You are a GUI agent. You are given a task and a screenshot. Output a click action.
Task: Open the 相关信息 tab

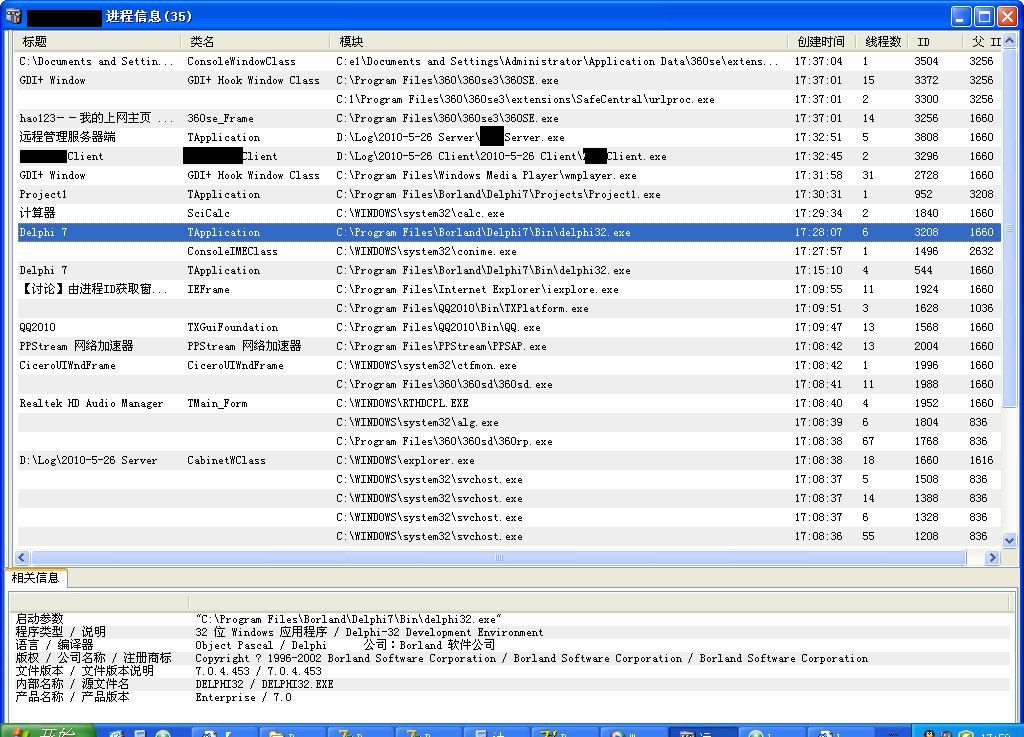(x=35, y=578)
